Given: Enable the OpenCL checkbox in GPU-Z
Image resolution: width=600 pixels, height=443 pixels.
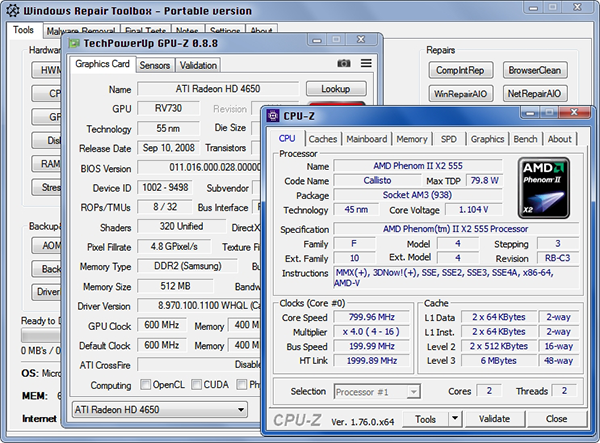Looking at the screenshot, I should [145, 384].
